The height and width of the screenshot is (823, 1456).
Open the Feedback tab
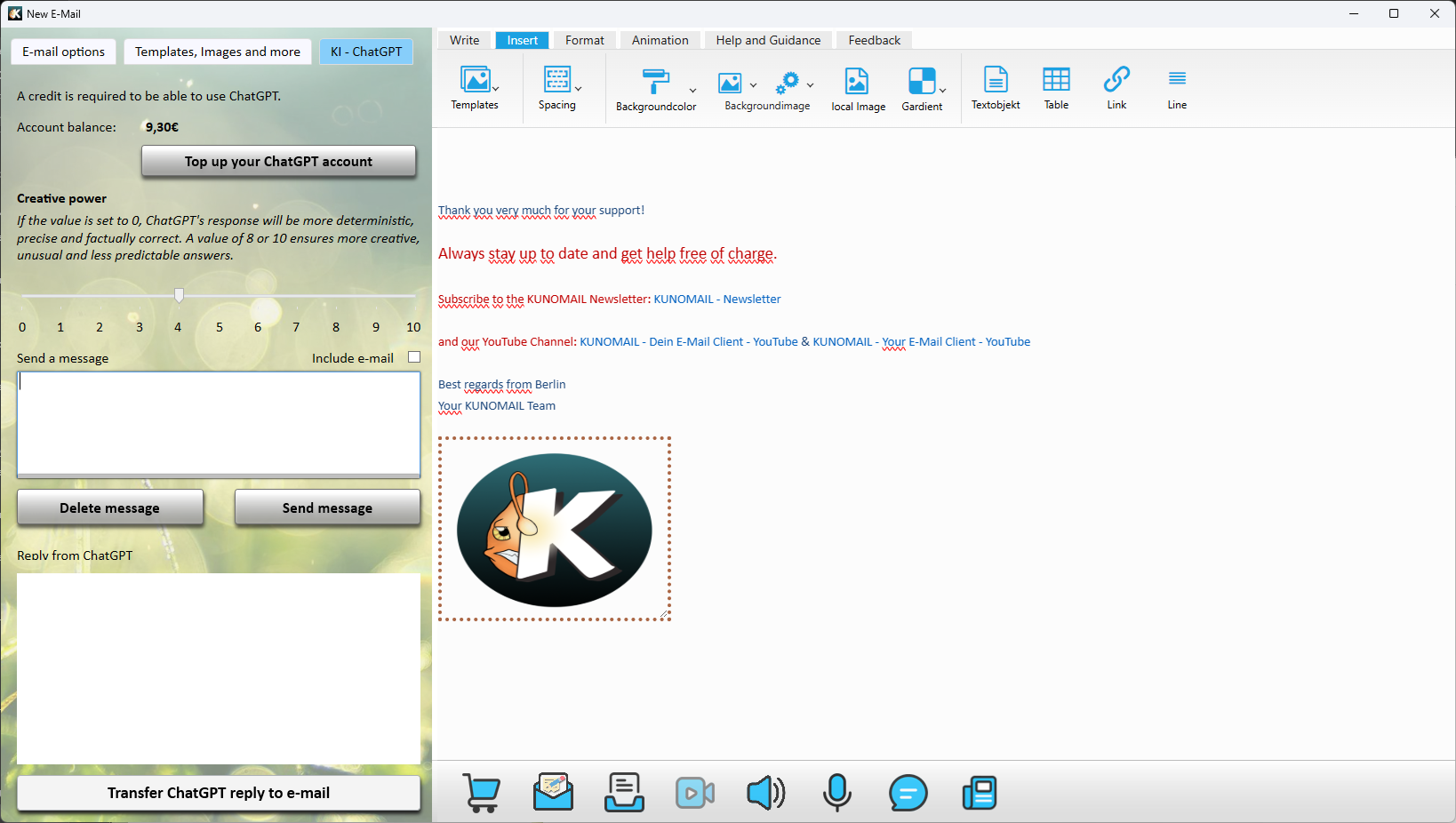click(874, 40)
